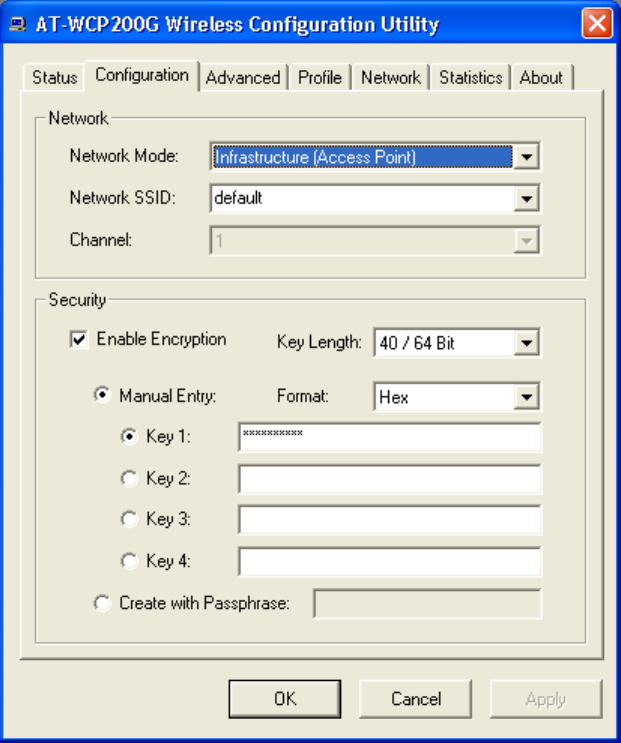This screenshot has height=743, width=621.
Task: Select the Manual Entry radio button
Action: click(x=102, y=395)
